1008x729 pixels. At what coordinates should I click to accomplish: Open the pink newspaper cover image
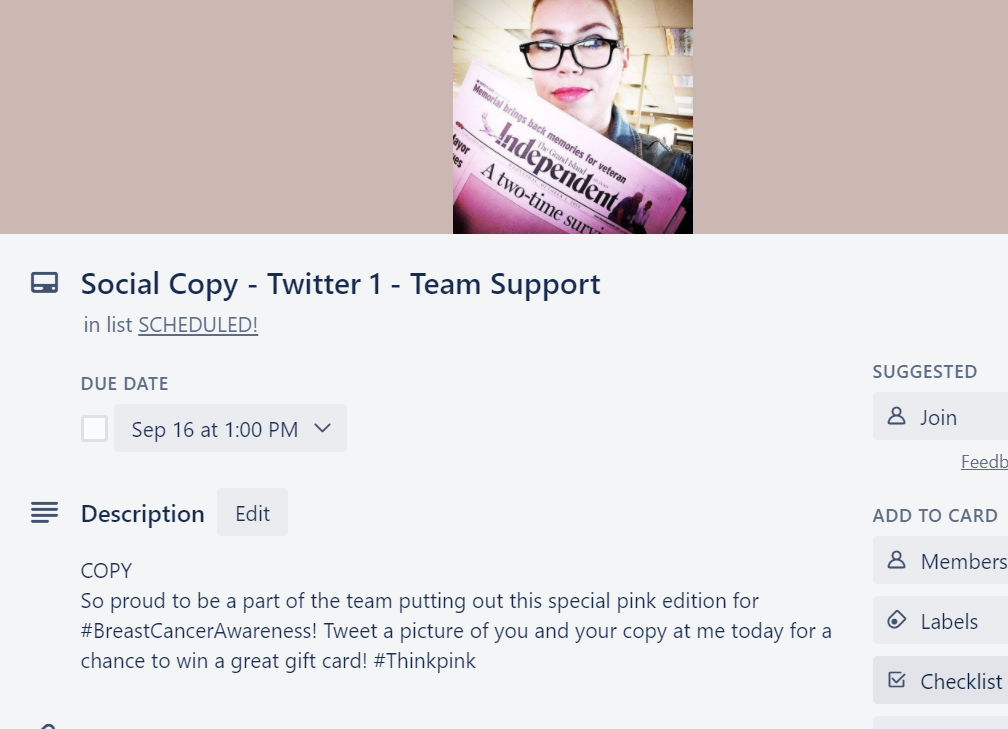click(573, 116)
